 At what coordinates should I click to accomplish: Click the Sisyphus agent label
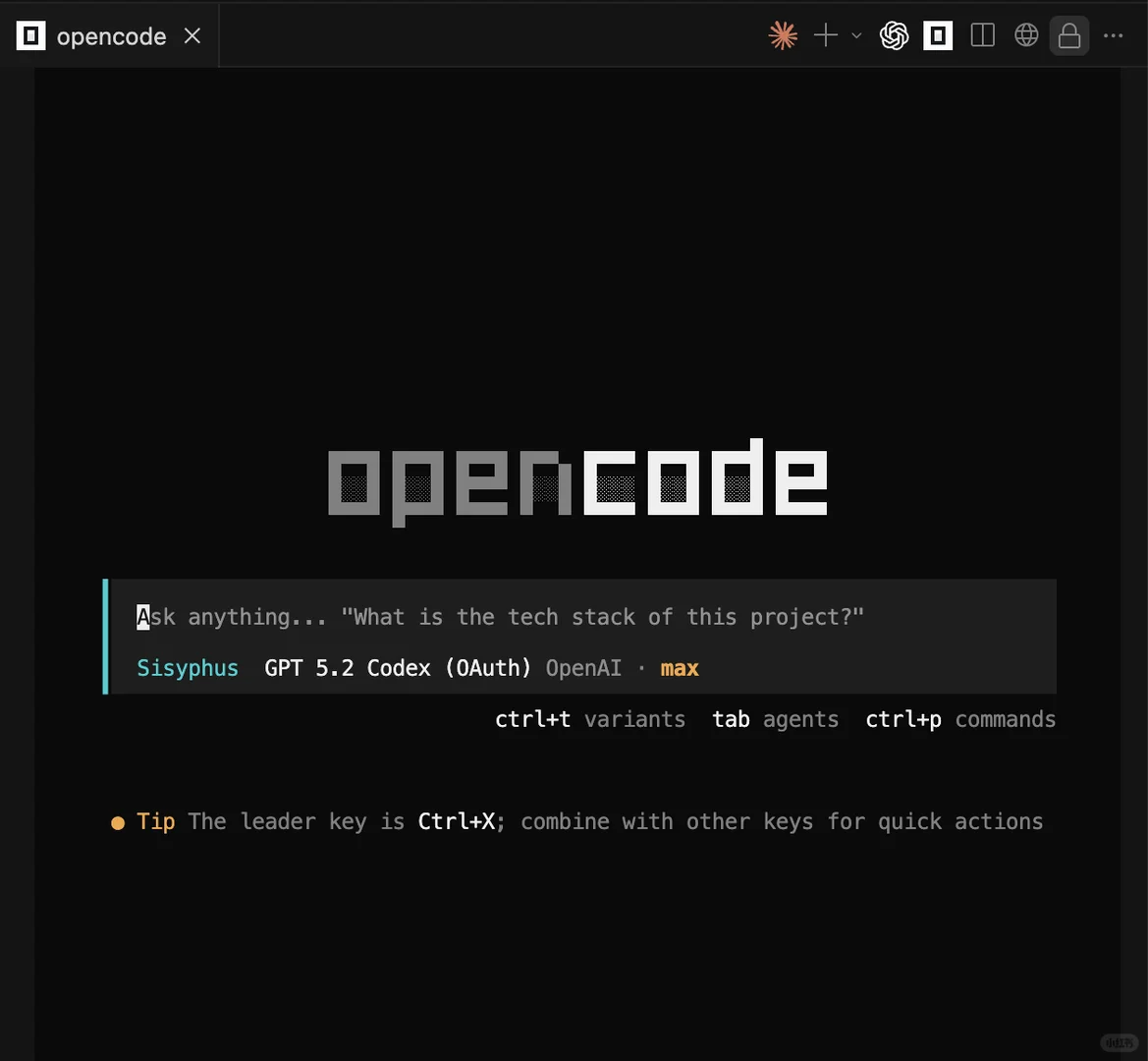point(188,668)
